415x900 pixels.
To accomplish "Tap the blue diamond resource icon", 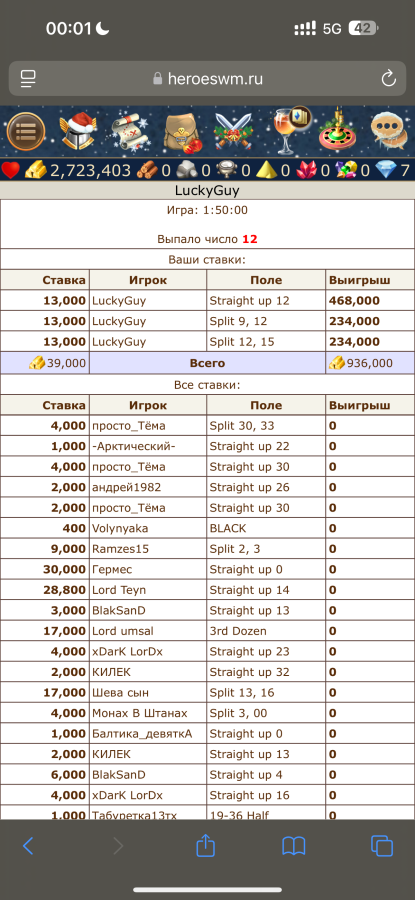I will [x=383, y=170].
